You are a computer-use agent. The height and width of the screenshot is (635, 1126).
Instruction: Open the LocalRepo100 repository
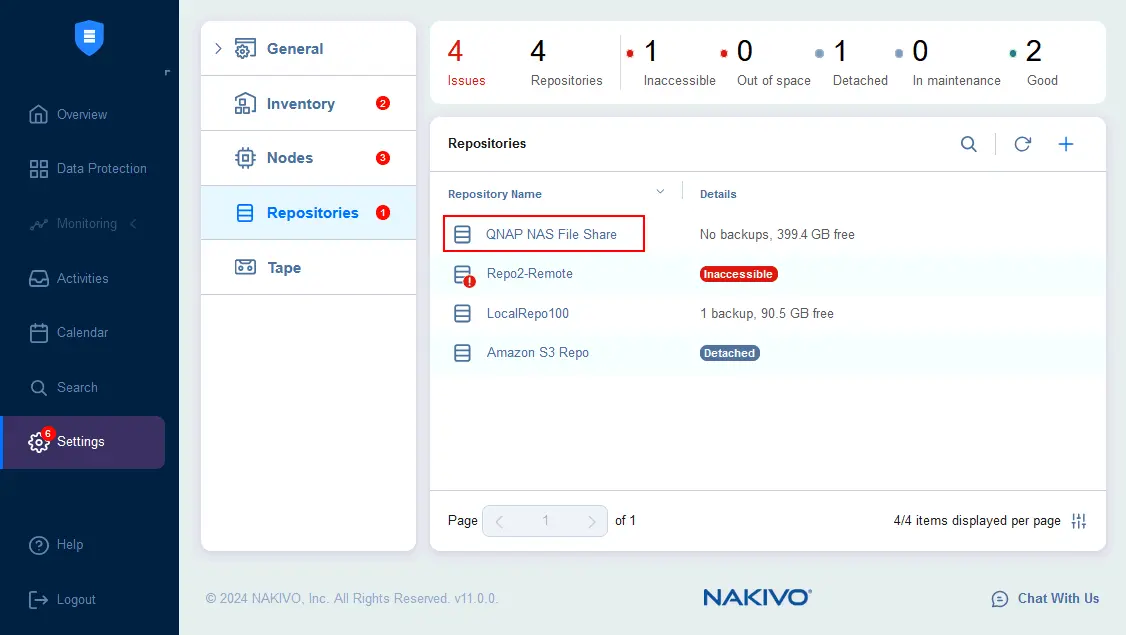pos(527,313)
